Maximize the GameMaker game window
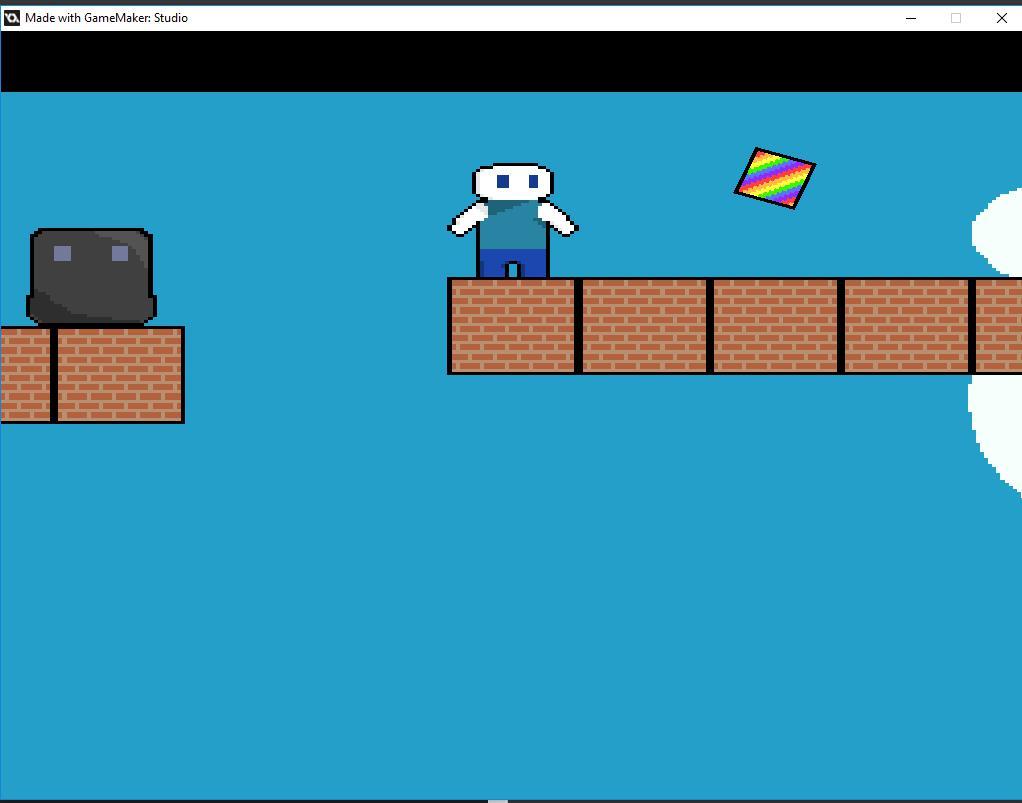 point(955,17)
